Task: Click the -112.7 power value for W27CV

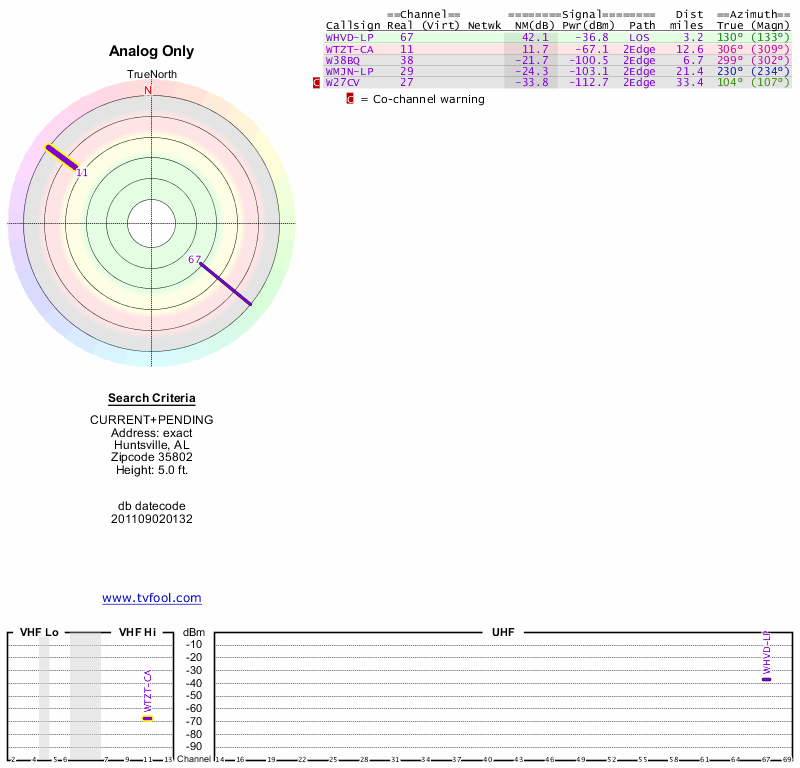Action: click(589, 82)
